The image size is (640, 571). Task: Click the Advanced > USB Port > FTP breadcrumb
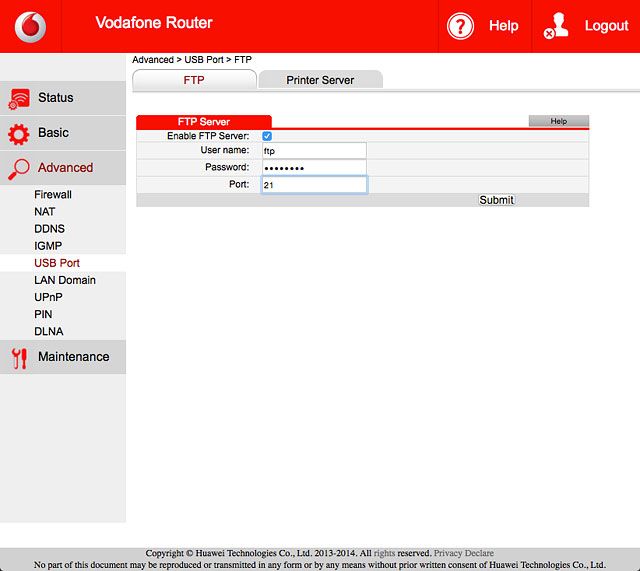tap(192, 60)
